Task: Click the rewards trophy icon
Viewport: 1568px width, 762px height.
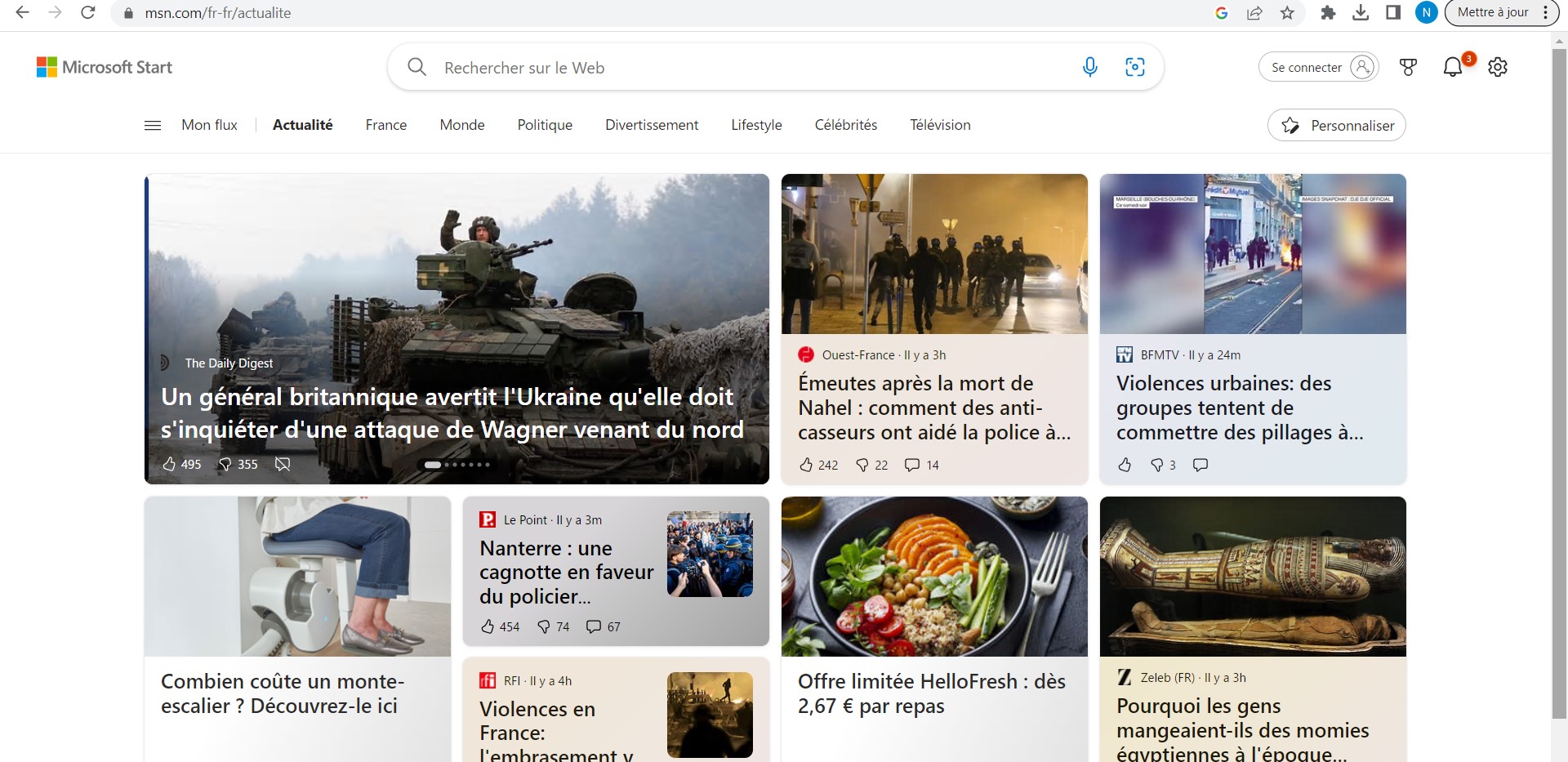Action: coord(1408,67)
